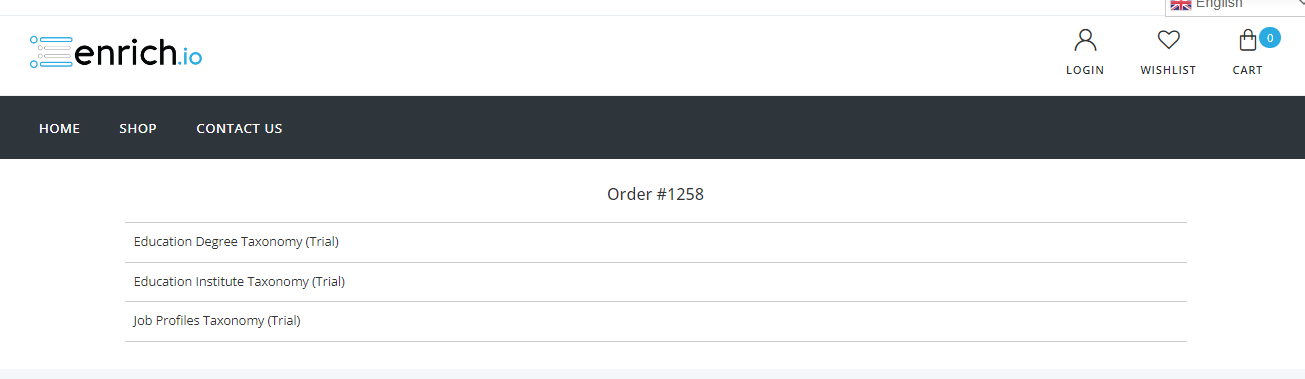Select Job Profiles Taxonomy (Trial) row
1305x379 pixels.
[x=656, y=321]
